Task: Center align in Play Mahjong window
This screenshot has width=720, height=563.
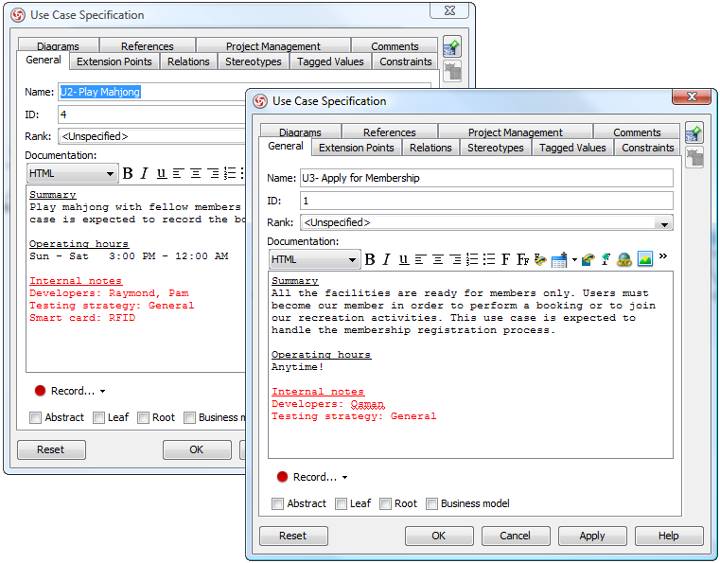Action: [196, 174]
